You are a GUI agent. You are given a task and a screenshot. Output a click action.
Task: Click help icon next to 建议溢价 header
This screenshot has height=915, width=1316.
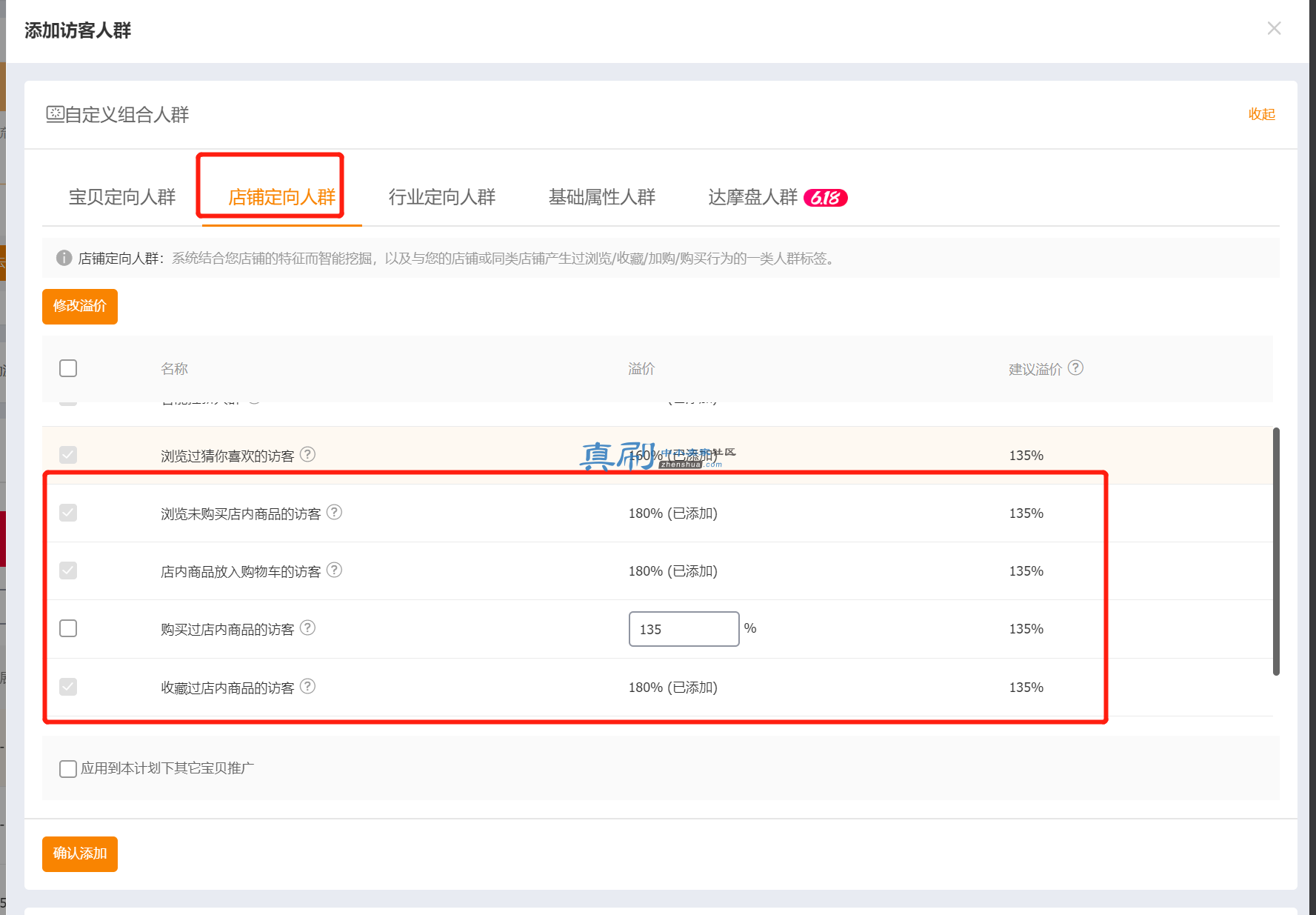coord(1076,367)
